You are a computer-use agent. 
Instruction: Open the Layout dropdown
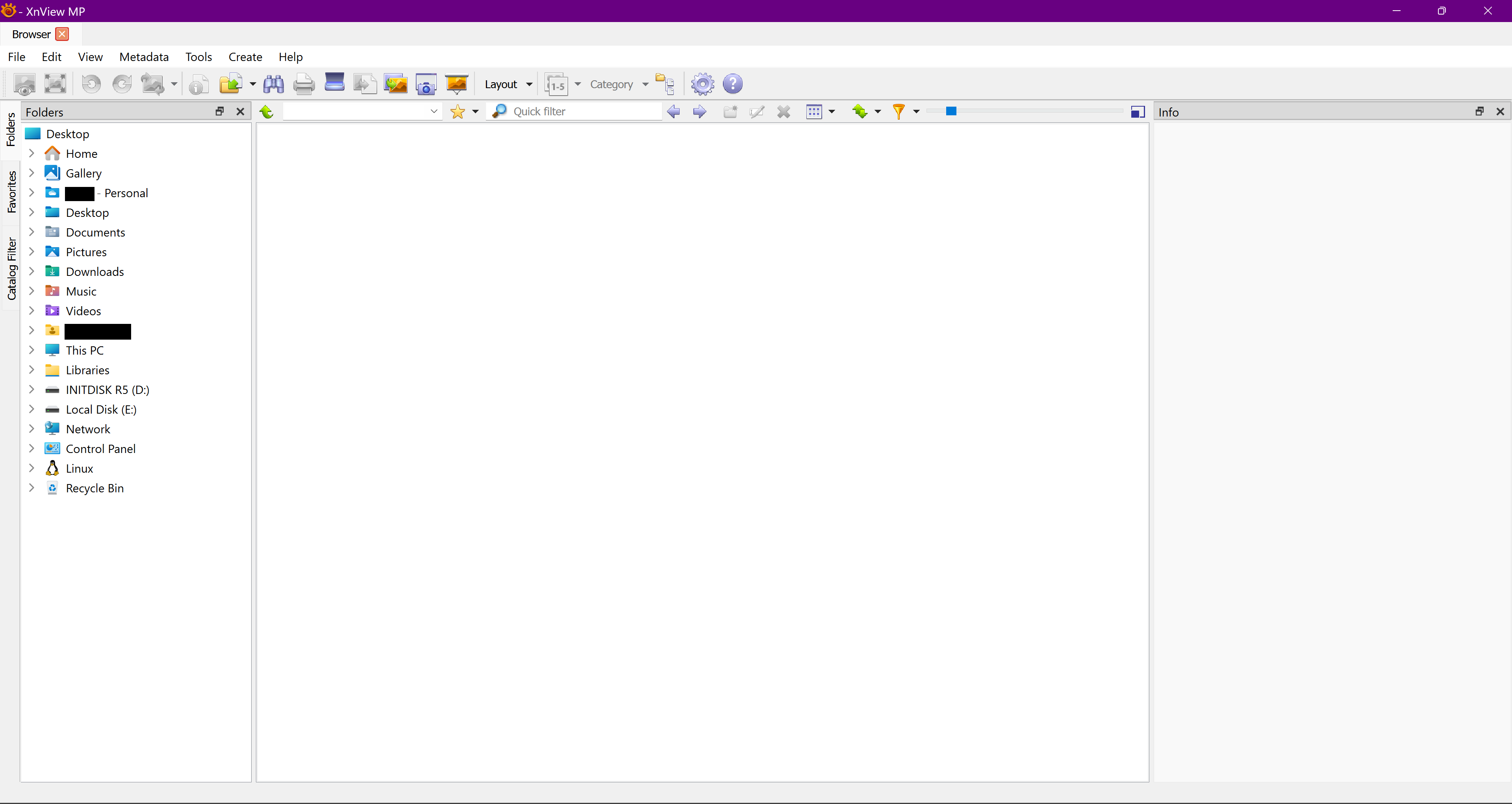click(508, 85)
